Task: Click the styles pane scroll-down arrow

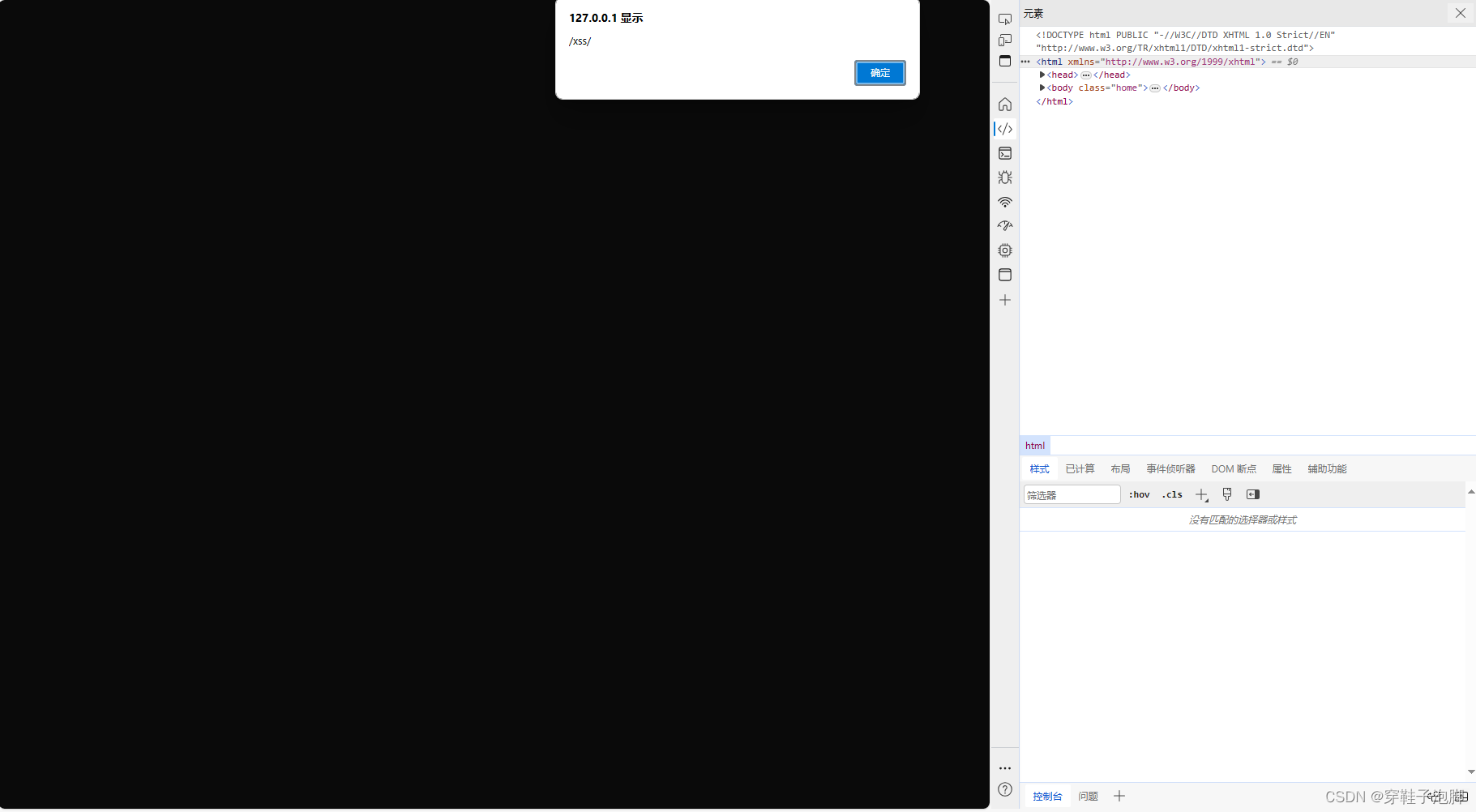Action: tap(1471, 772)
